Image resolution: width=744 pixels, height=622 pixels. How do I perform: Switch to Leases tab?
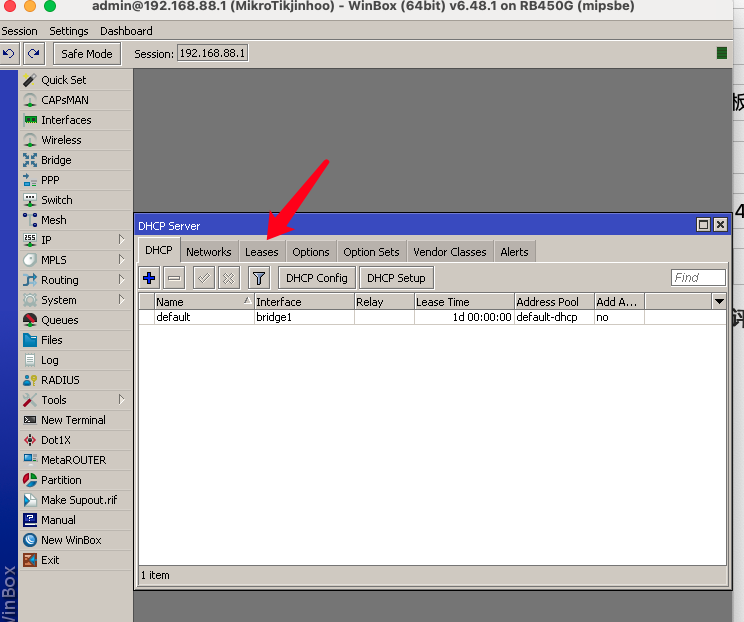click(261, 252)
